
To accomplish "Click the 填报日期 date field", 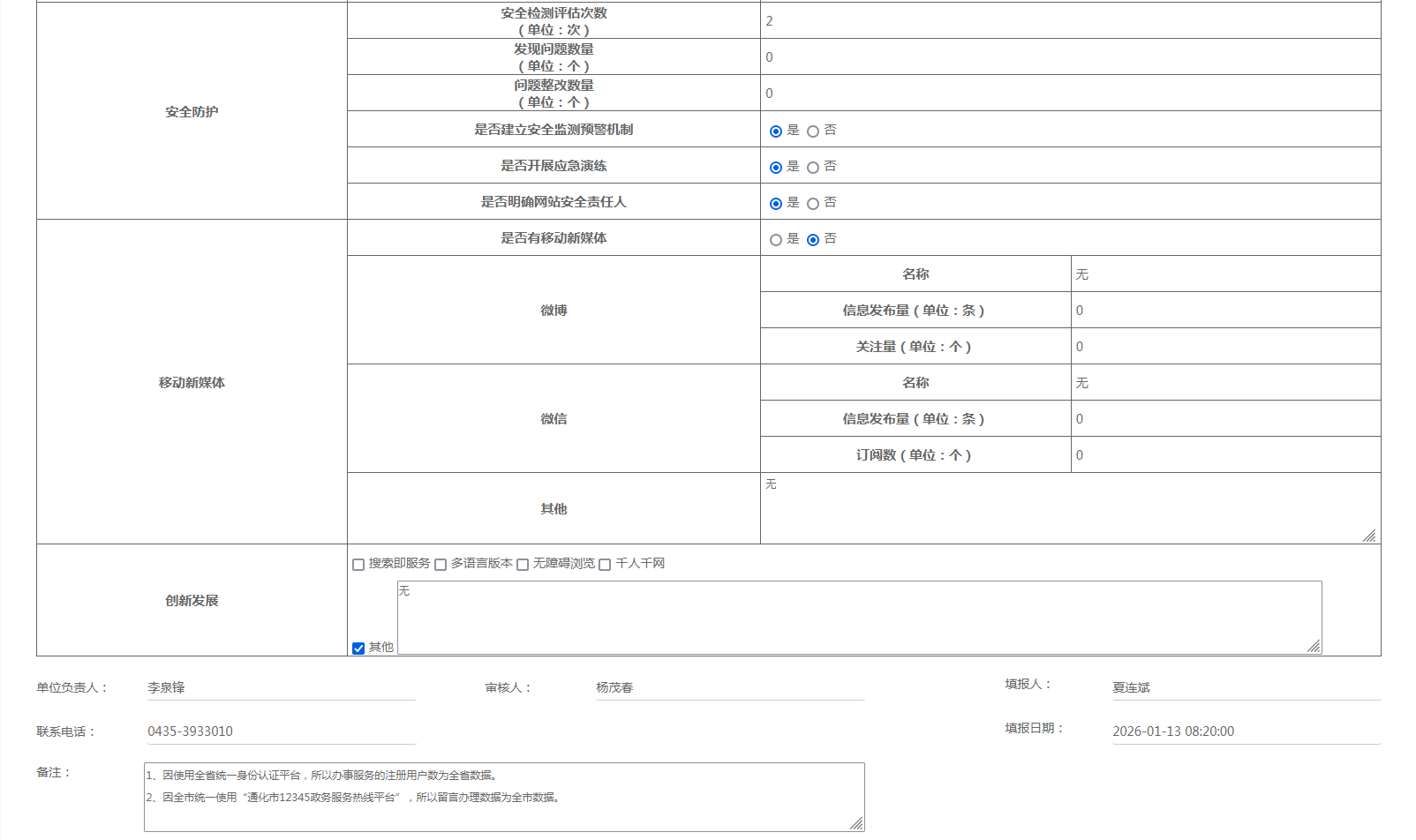I will pos(1246,731).
